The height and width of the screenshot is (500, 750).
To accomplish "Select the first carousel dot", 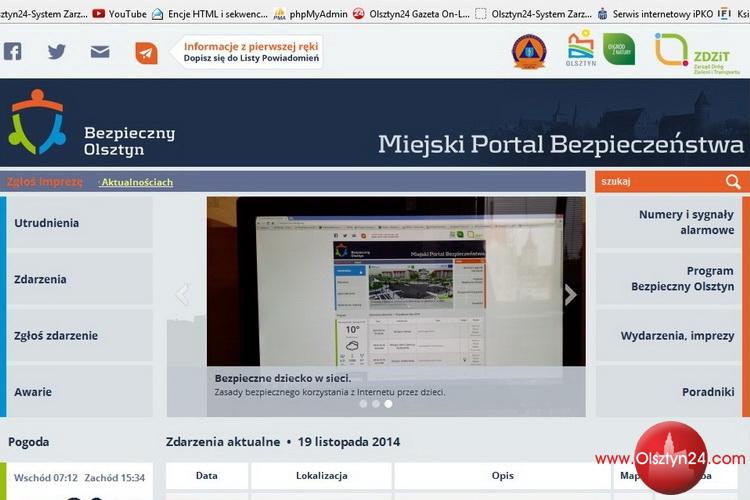I will [x=364, y=404].
